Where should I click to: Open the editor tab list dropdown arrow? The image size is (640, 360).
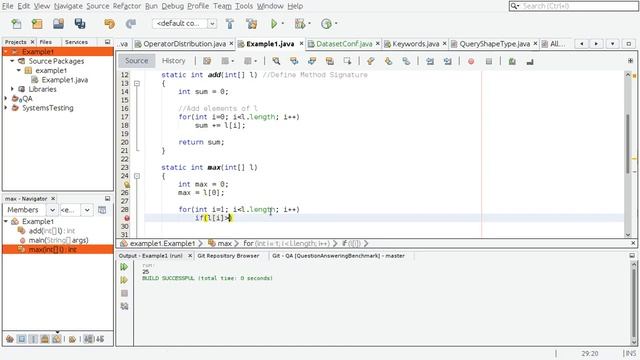[612, 44]
